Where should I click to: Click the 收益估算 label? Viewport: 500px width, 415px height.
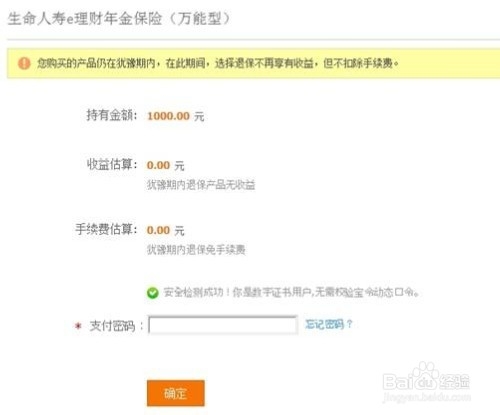(x=112, y=164)
